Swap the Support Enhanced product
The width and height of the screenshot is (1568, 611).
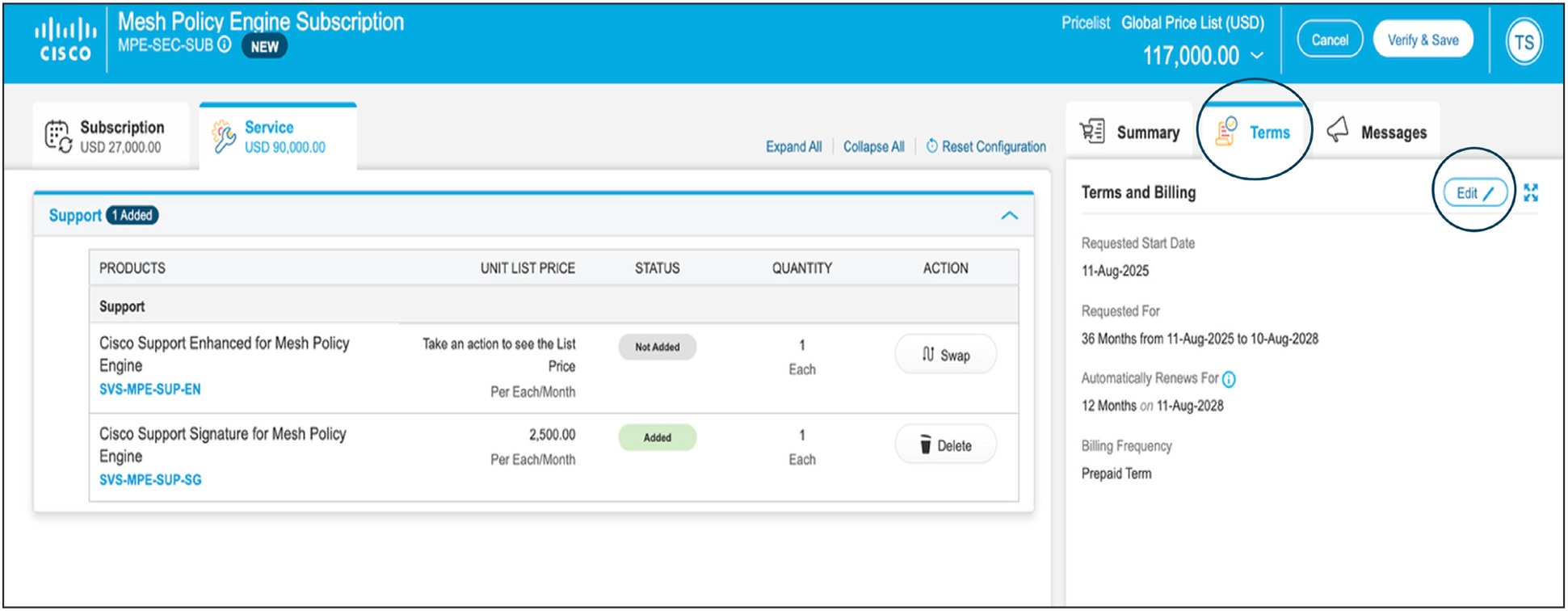click(945, 355)
